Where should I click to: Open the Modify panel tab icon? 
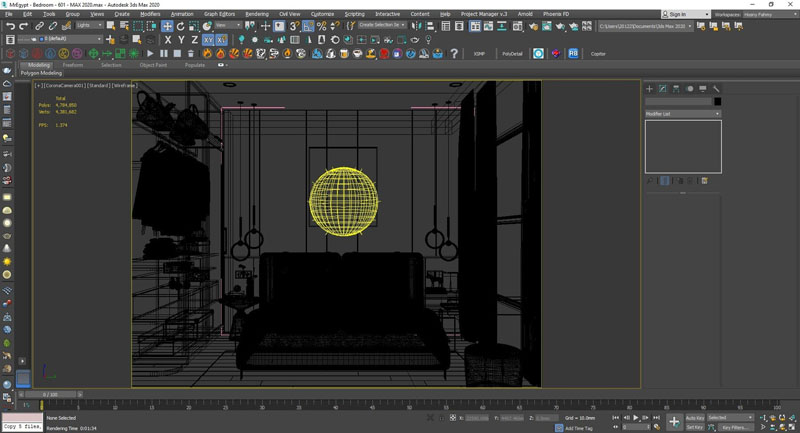[663, 89]
